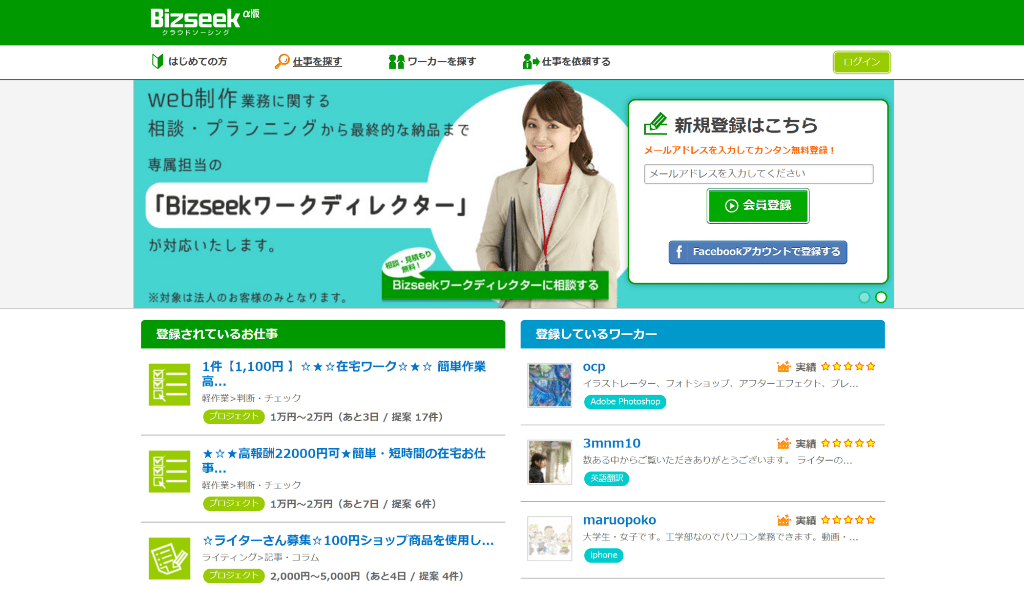The height and width of the screenshot is (589, 1024).
Task: Click the writing icon beside ライター募集 job
Action: click(169, 558)
